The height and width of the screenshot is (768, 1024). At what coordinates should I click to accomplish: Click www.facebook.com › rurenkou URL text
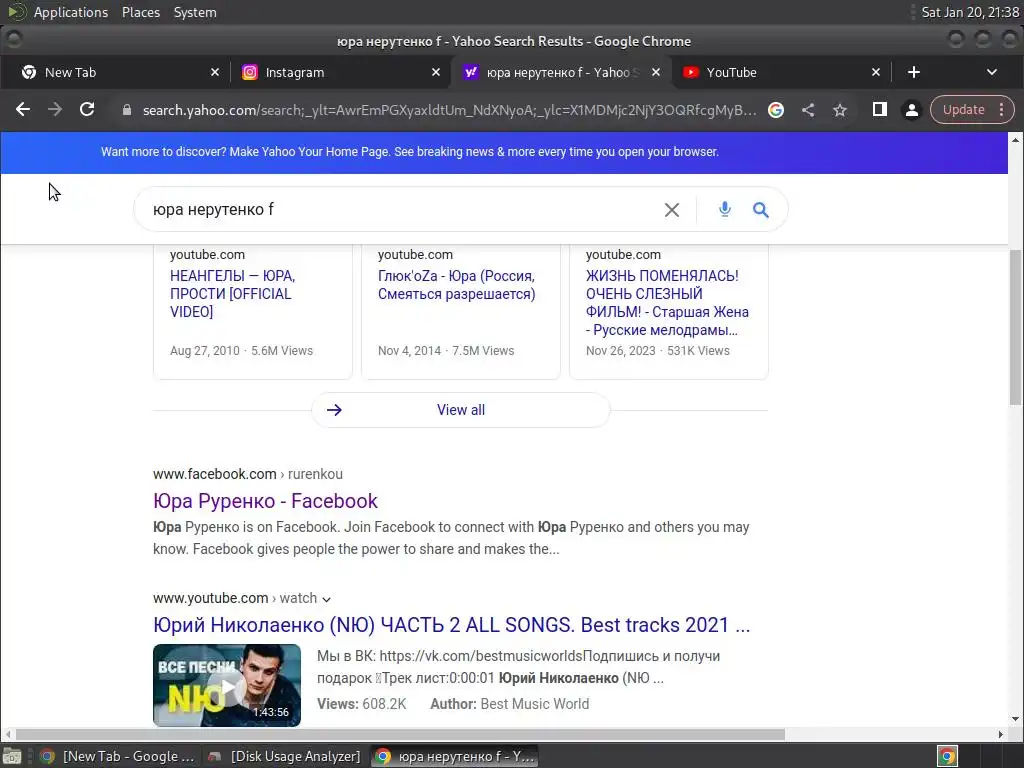pos(248,474)
